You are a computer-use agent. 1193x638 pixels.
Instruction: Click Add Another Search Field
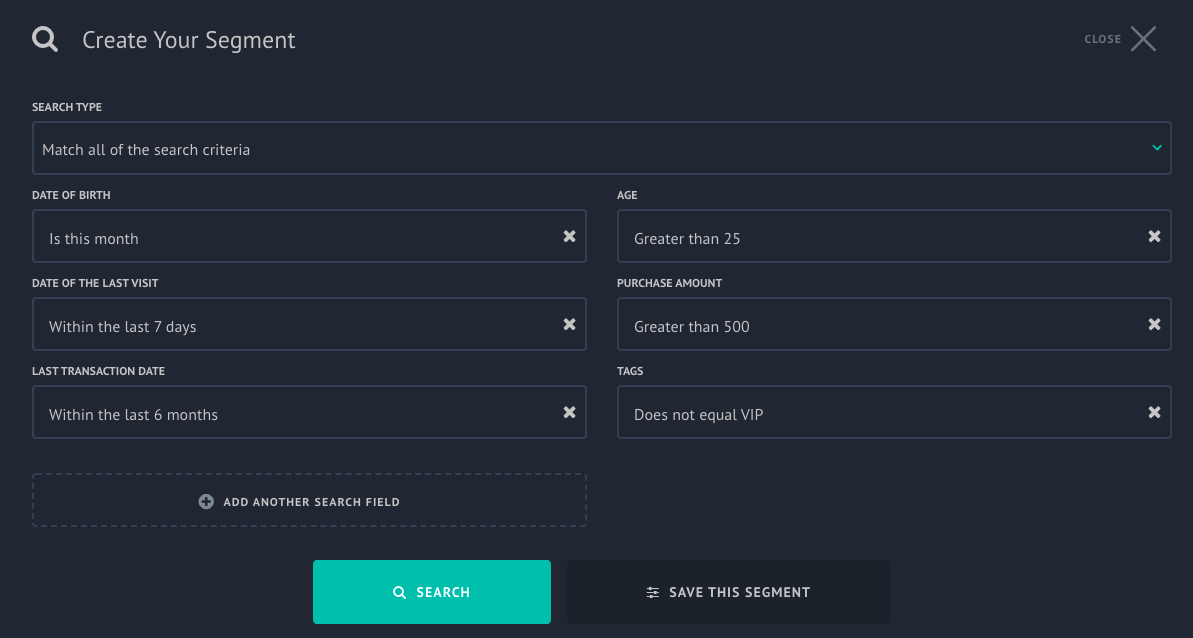pos(309,501)
